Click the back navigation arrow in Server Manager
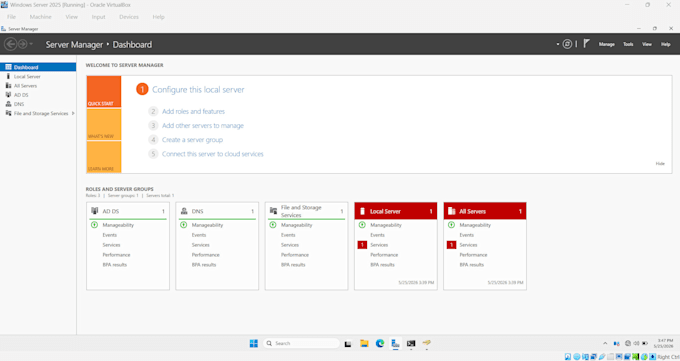 click(x=10, y=44)
